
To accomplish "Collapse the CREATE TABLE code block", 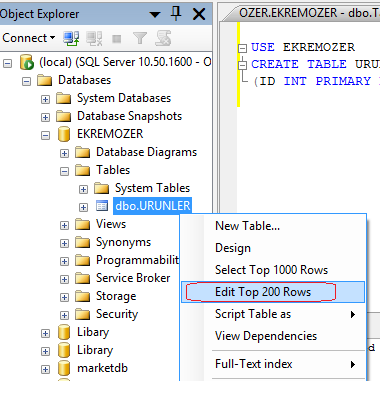I will tap(242, 65).
